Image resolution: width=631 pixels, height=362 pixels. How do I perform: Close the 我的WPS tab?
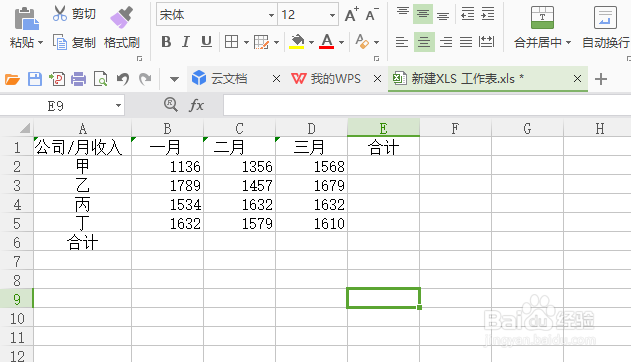coord(377,78)
